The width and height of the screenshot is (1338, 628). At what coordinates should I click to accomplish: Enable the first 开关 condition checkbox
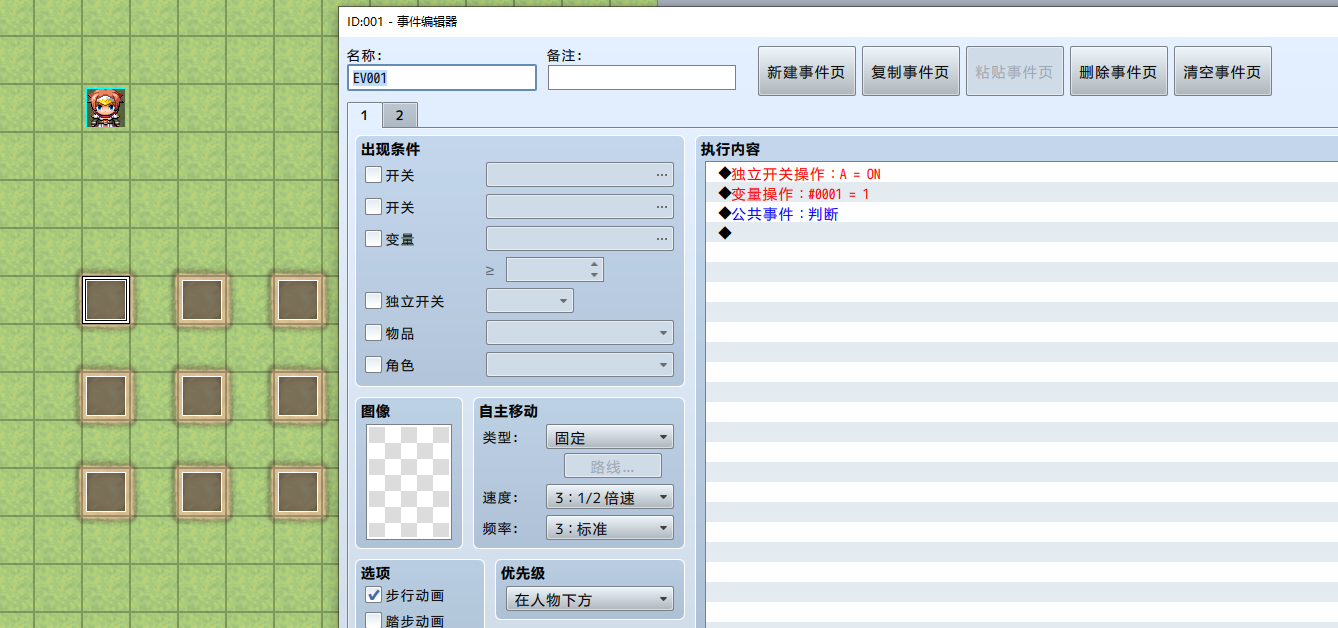[x=373, y=175]
